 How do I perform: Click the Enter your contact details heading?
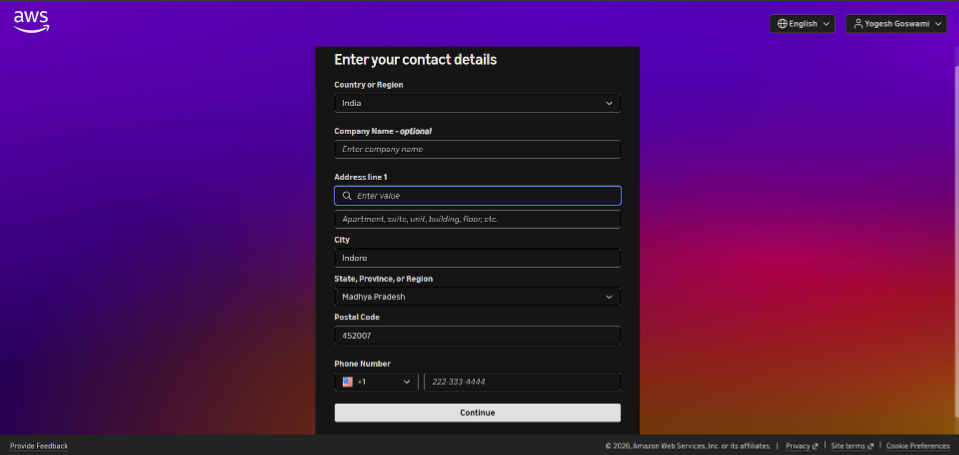[415, 60]
